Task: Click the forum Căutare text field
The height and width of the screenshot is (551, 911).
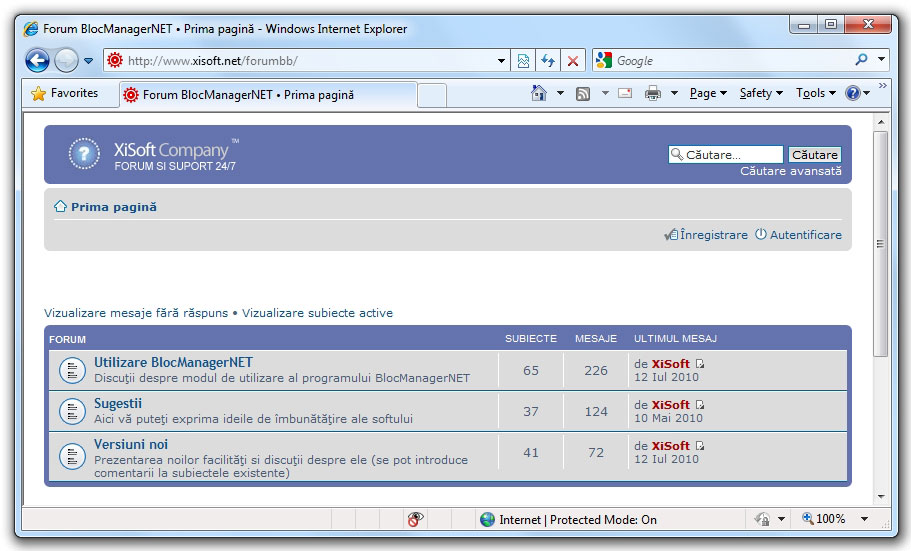Action: [x=726, y=155]
